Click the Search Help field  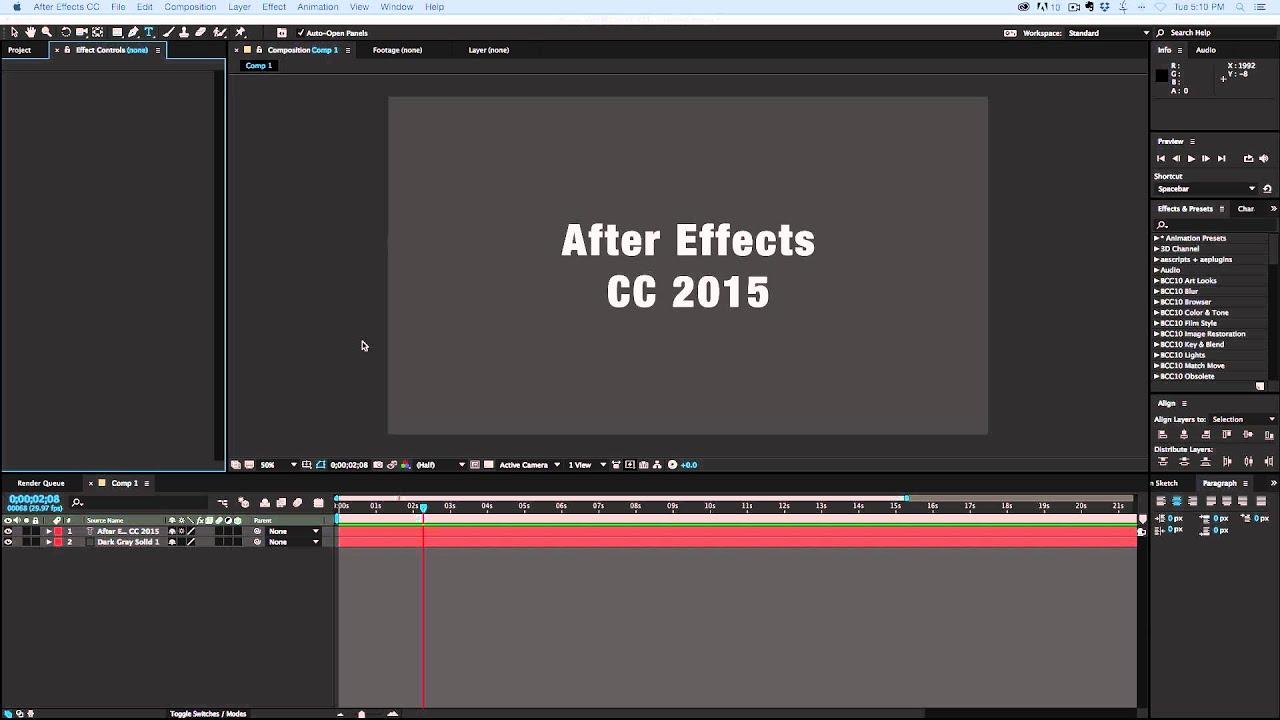click(1215, 33)
